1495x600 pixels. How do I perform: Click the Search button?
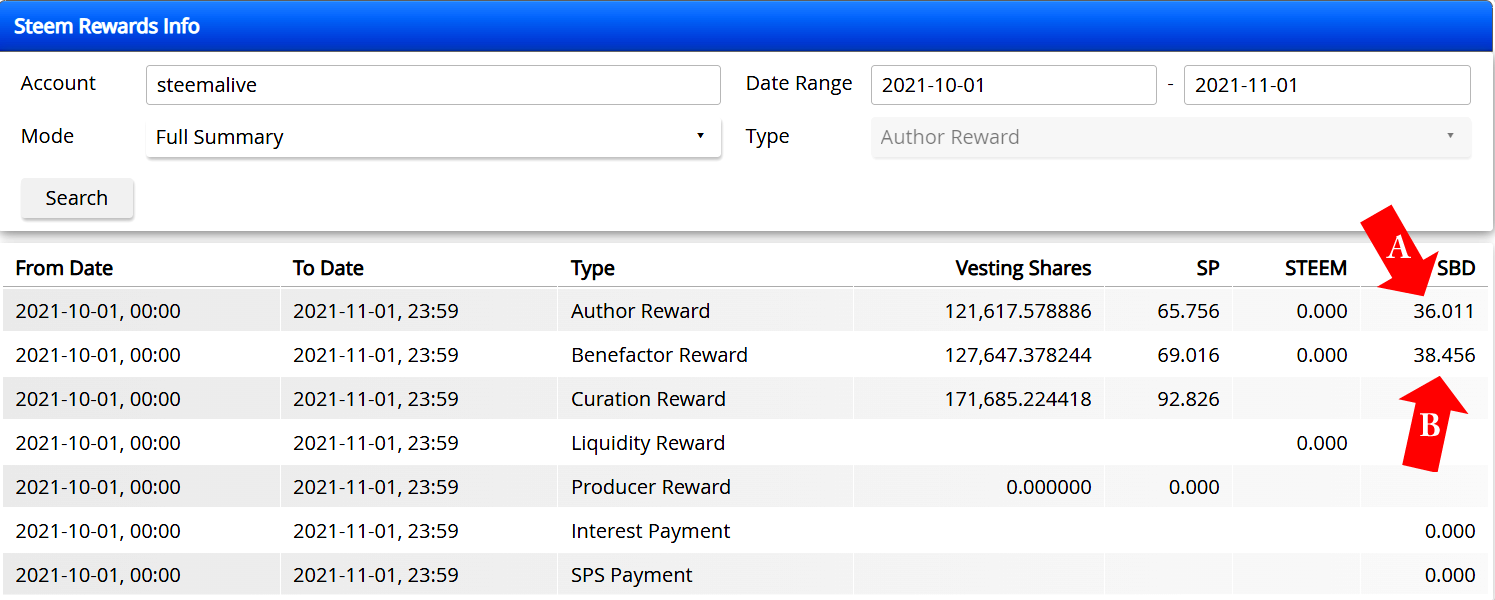[x=77, y=198]
